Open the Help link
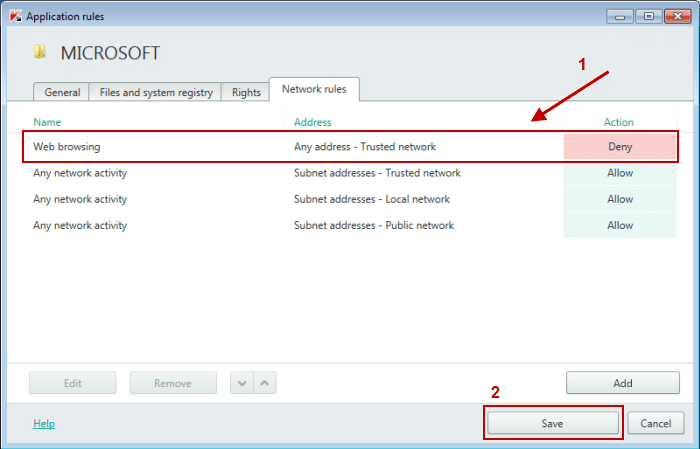700x449 pixels. point(44,423)
